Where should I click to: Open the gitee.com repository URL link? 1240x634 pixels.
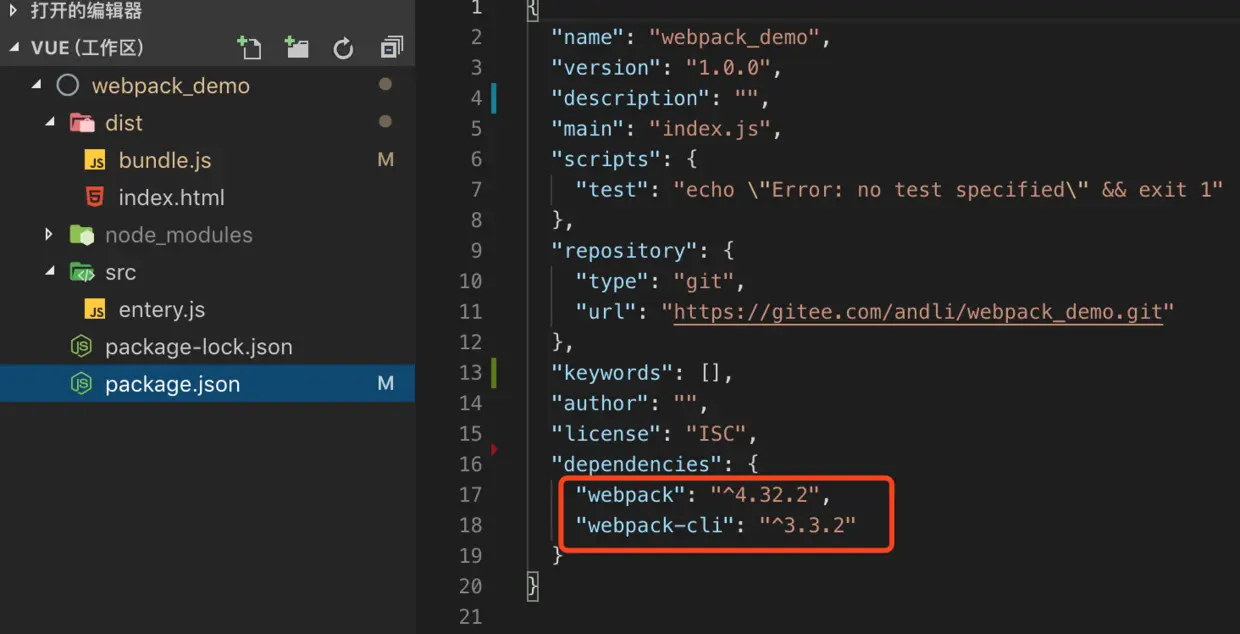(x=918, y=311)
